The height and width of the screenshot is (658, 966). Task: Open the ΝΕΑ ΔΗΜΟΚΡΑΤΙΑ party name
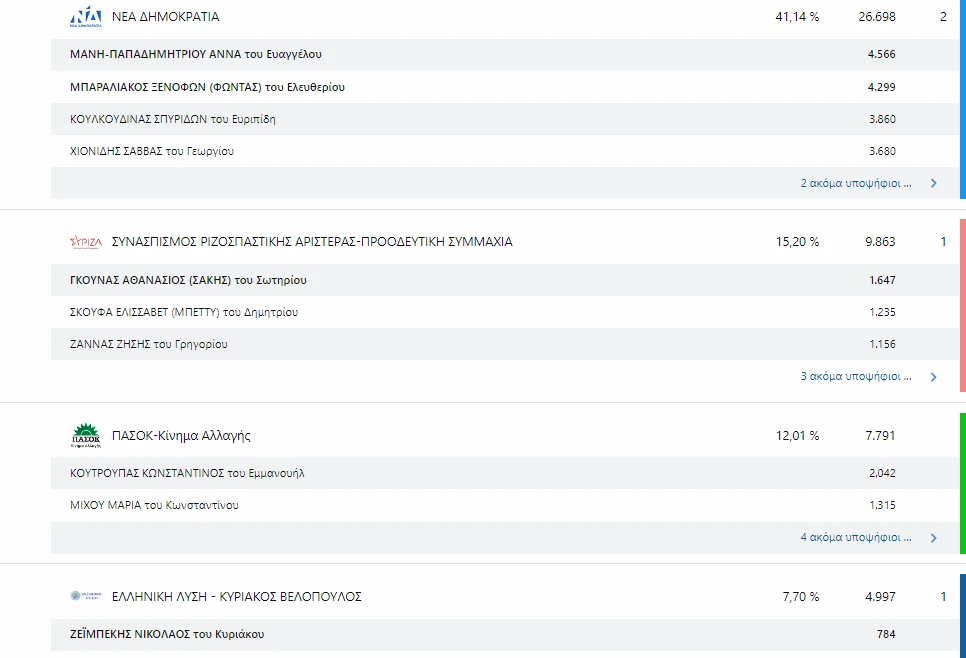tap(165, 17)
